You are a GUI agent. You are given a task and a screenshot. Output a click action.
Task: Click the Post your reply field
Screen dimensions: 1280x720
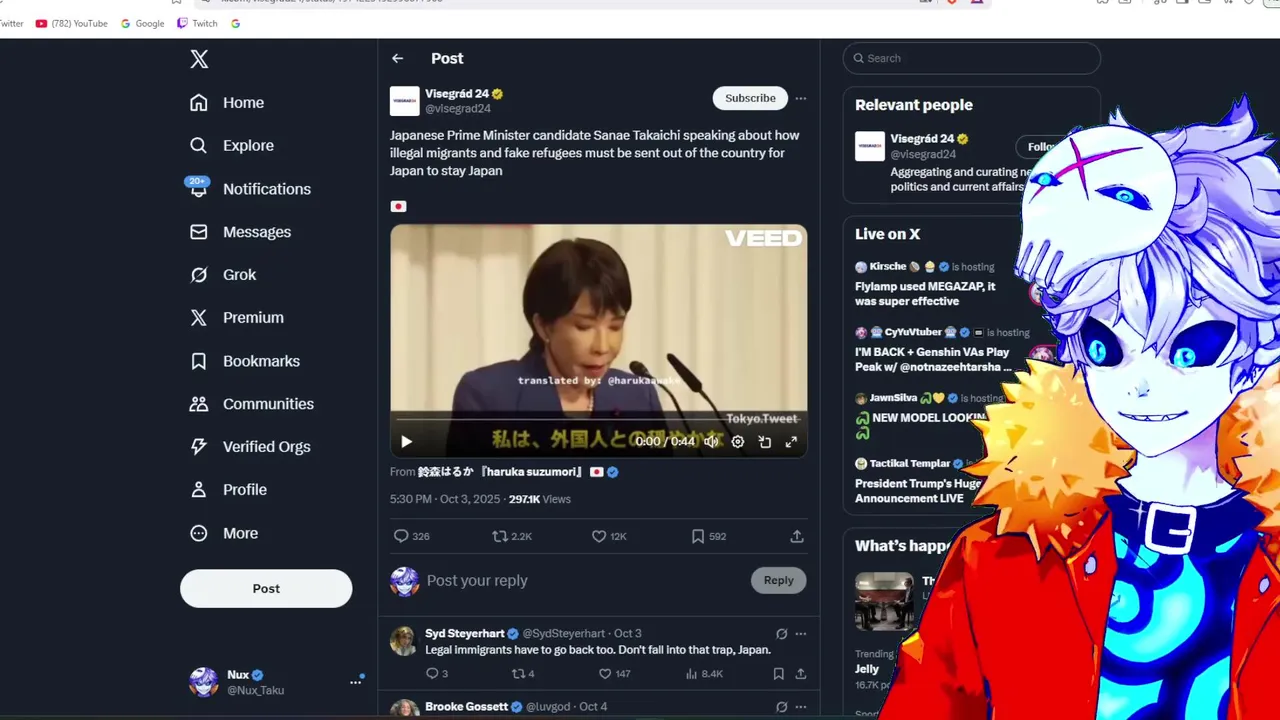tap(585, 581)
